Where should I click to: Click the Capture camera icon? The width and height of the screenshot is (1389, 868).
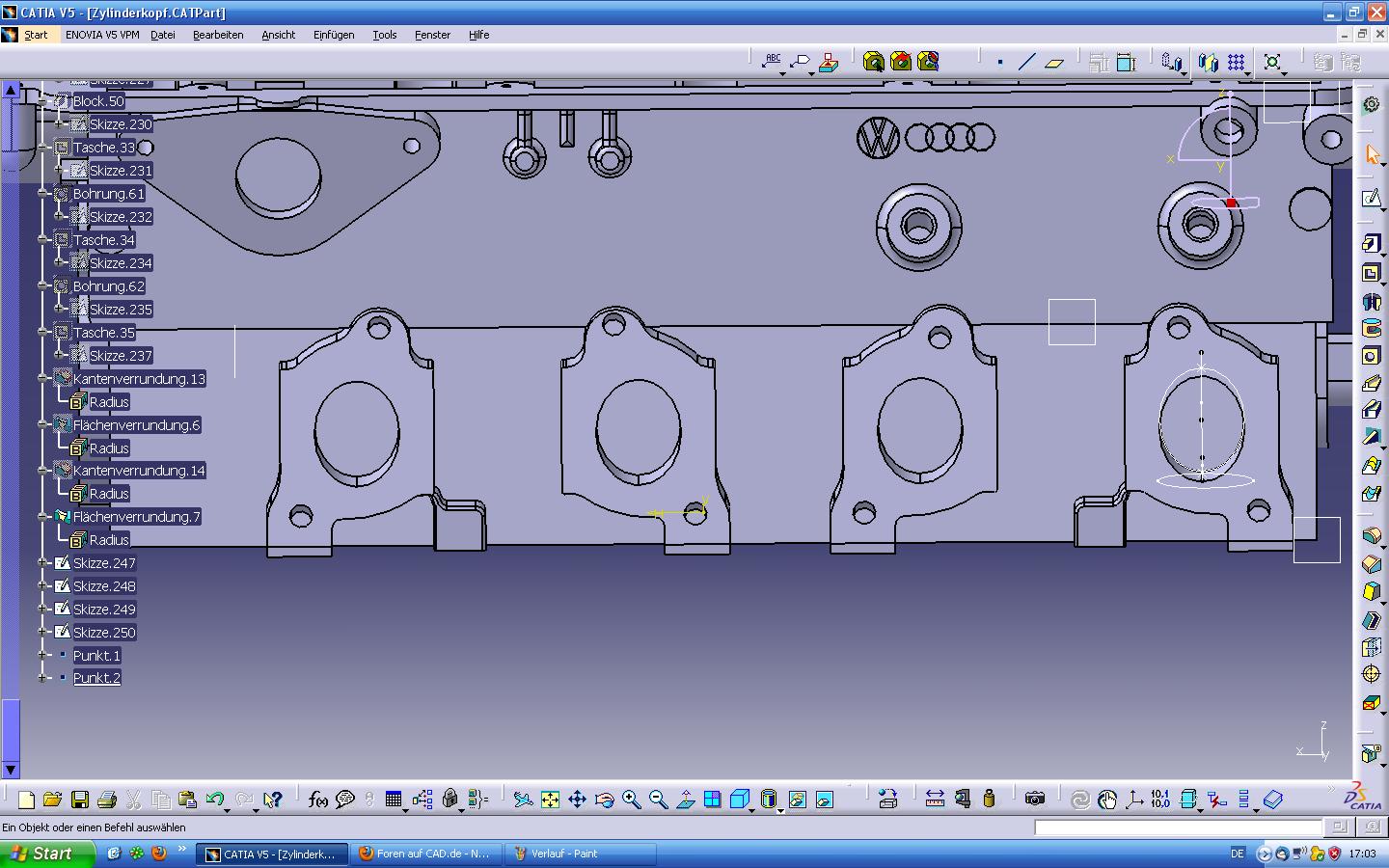tap(1034, 800)
